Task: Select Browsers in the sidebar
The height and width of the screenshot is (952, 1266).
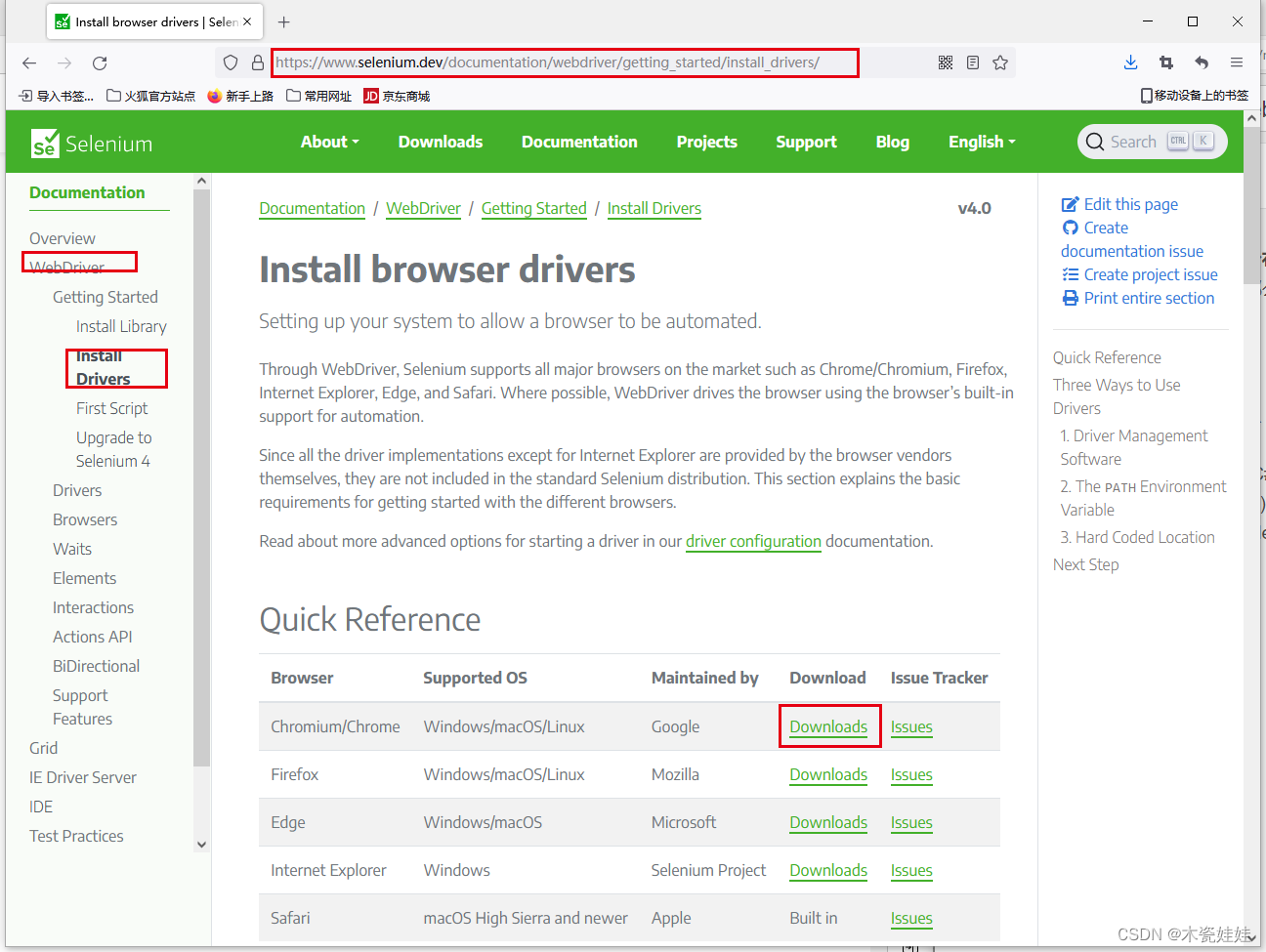Action: pyautogui.click(x=85, y=519)
